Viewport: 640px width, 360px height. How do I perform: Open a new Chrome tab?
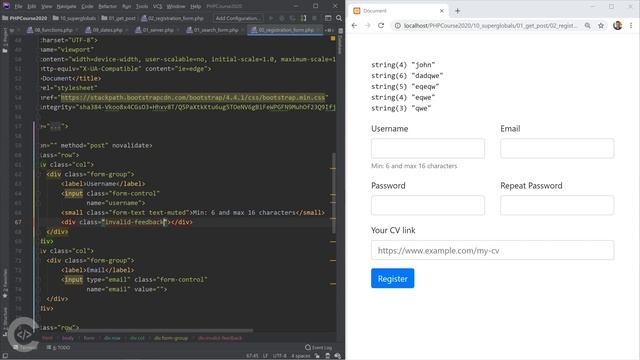458,11
